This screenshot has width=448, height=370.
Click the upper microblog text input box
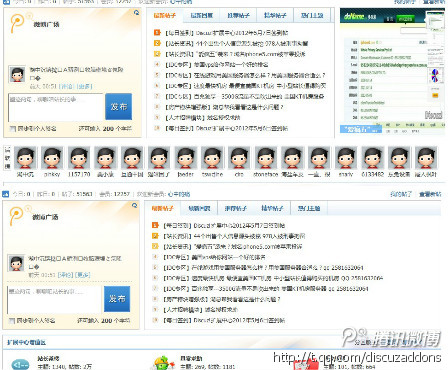click(x=56, y=107)
